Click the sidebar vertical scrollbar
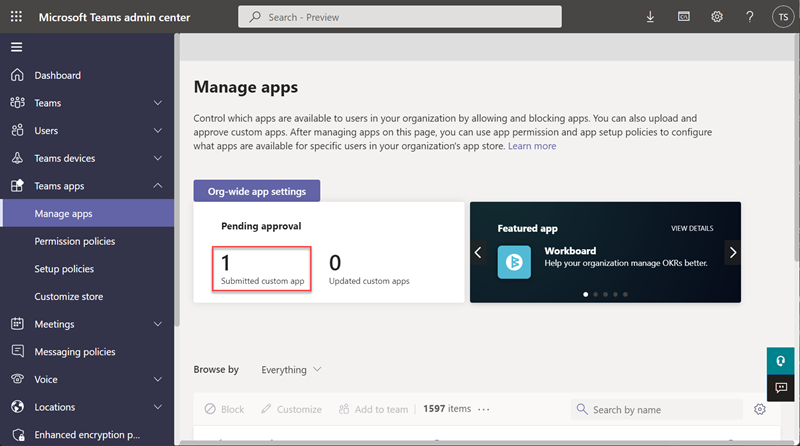Screen dimensions: 800x446 coord(177,180)
